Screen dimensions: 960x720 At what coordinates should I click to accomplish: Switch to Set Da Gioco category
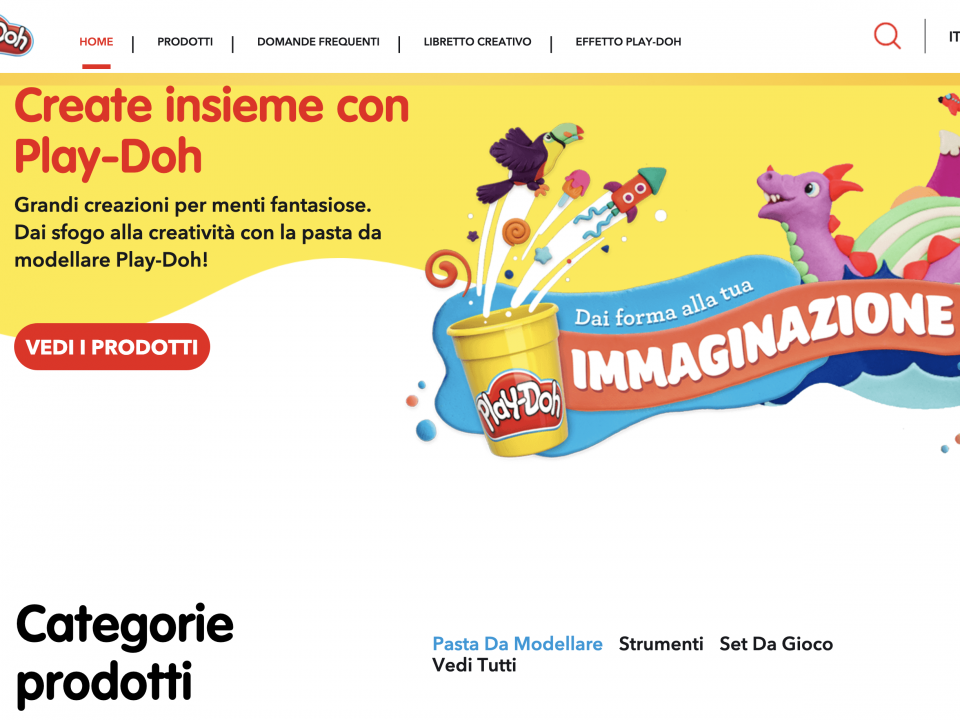pos(776,643)
